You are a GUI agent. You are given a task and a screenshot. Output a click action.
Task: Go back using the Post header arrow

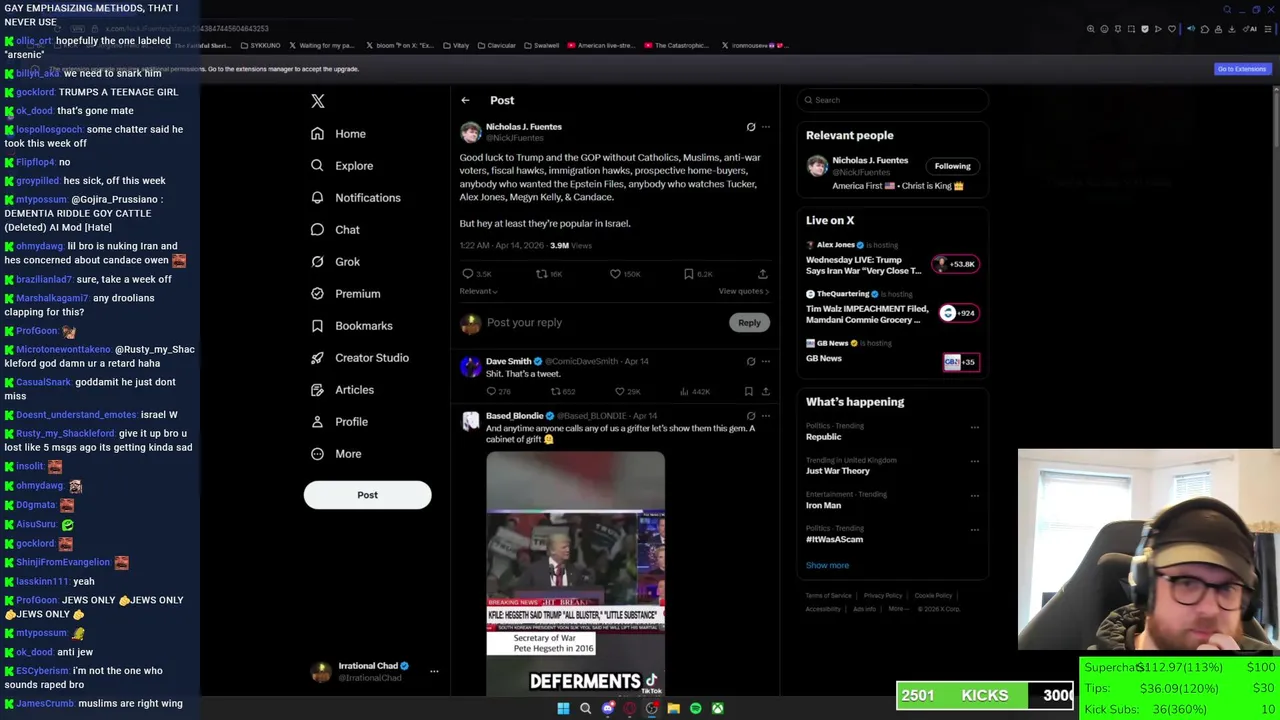pyautogui.click(x=465, y=100)
